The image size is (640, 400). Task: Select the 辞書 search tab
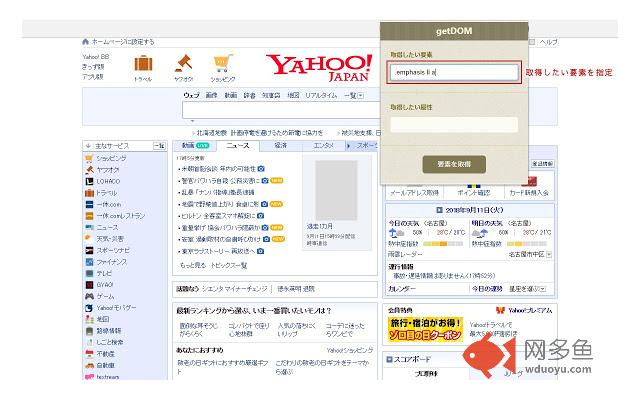[x=249, y=95]
